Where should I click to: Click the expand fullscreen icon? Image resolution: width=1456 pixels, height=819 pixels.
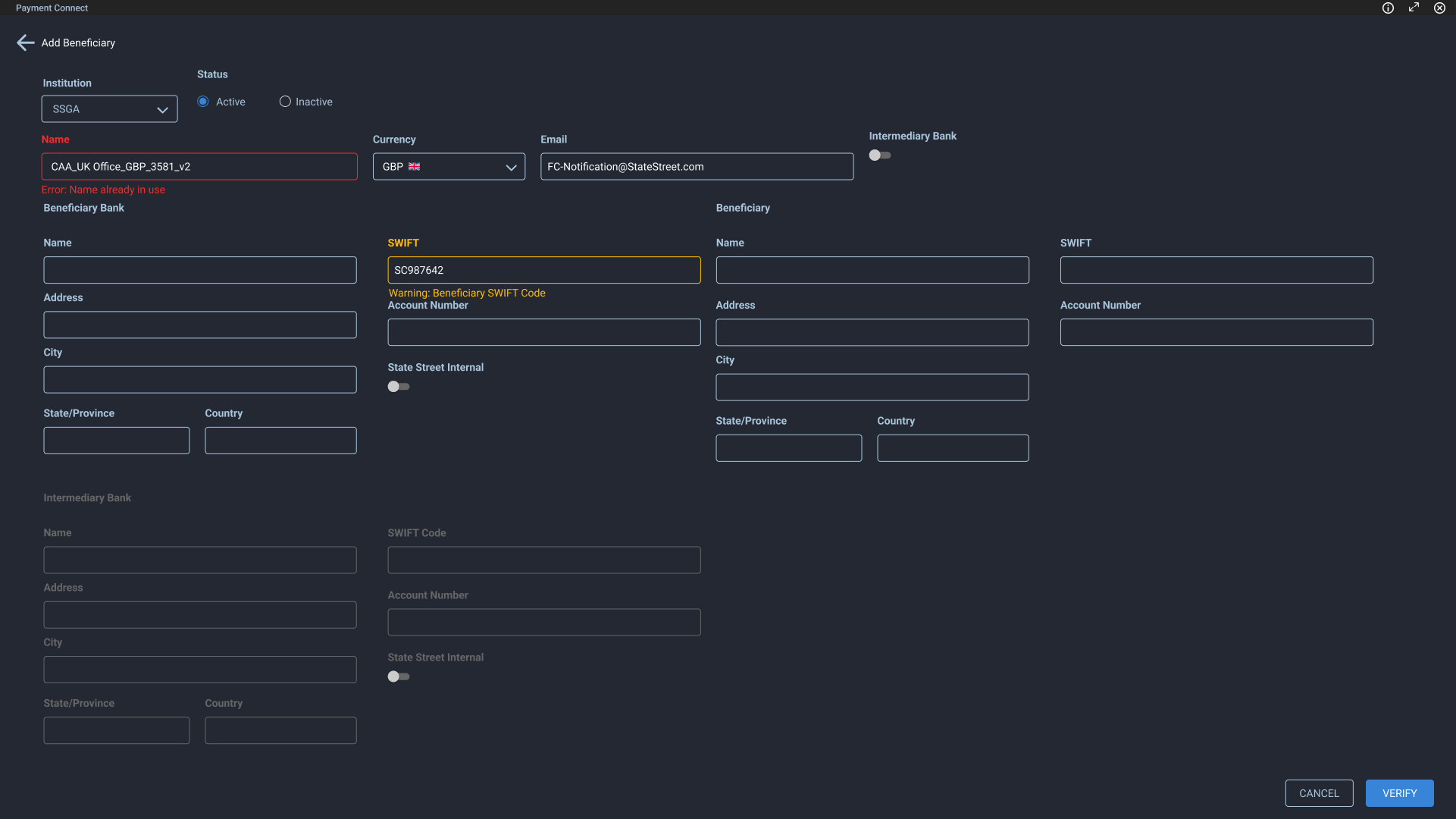click(1414, 8)
